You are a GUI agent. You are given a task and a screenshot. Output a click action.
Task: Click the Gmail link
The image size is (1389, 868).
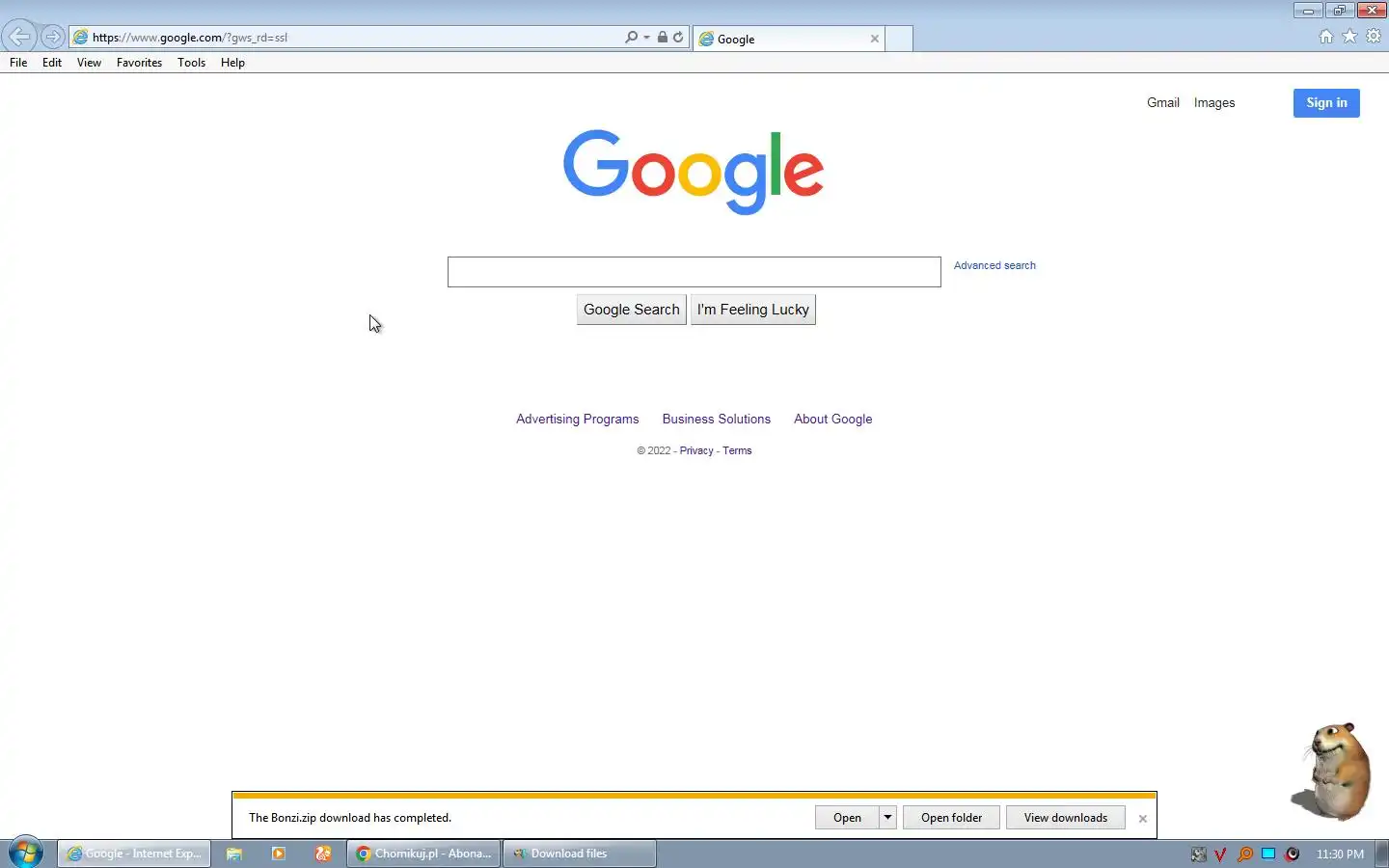(1163, 102)
